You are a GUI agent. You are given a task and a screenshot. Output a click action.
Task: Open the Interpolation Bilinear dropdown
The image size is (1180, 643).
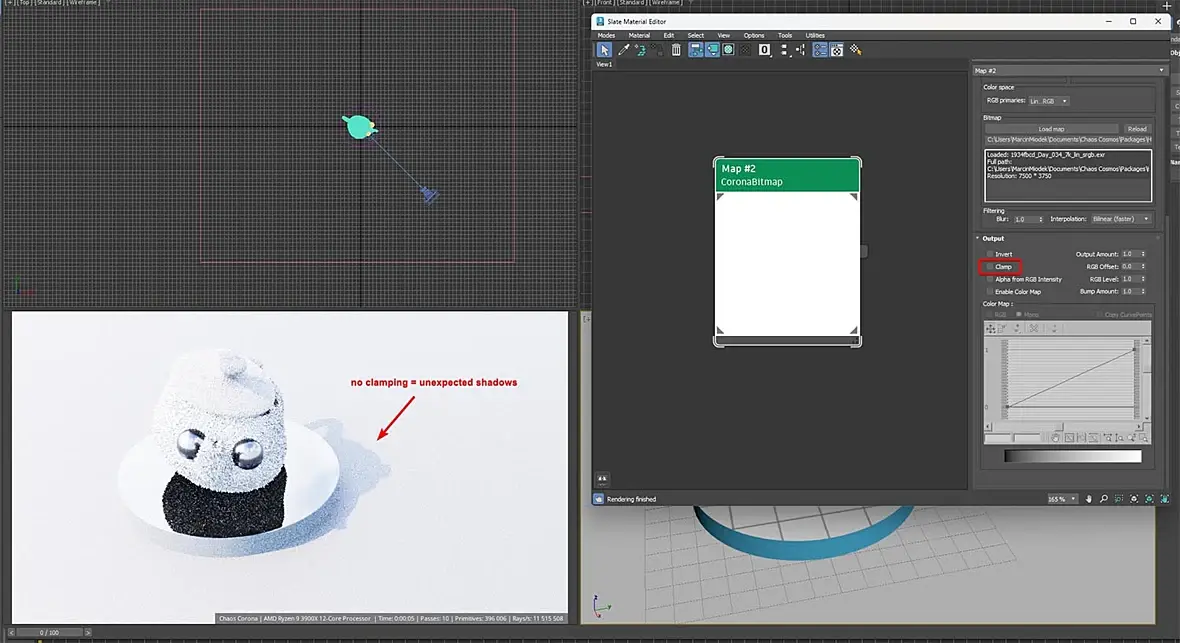pyautogui.click(x=1119, y=219)
